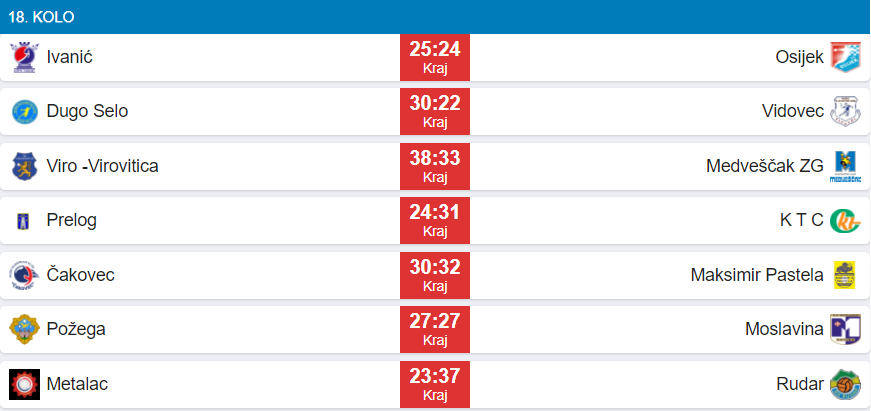Click the Moslavina team emblem
The height and width of the screenshot is (411, 871).
tap(845, 328)
